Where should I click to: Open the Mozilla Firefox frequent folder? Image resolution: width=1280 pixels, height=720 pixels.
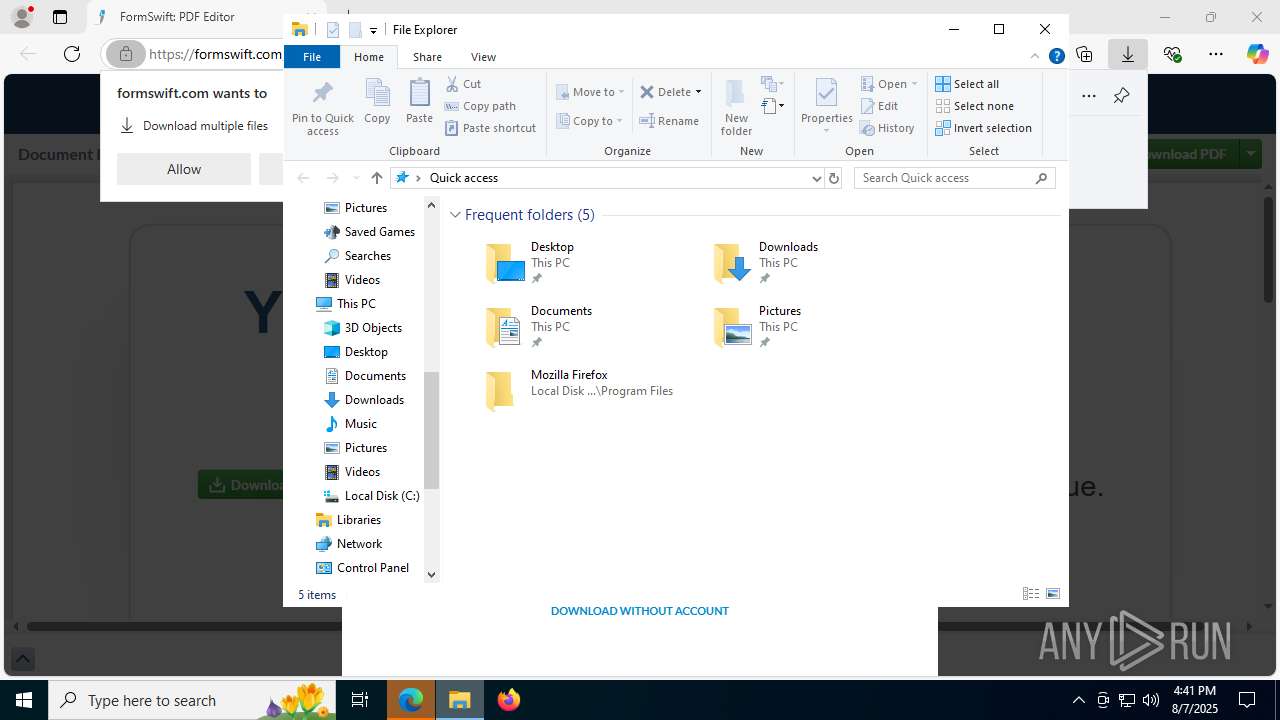point(579,391)
